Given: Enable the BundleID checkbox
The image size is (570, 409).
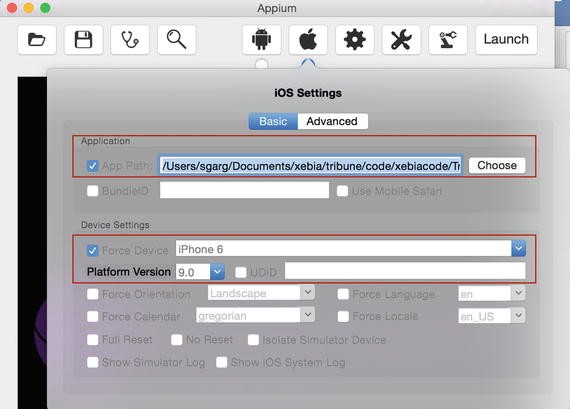Looking at the screenshot, I should pyautogui.click(x=92, y=191).
